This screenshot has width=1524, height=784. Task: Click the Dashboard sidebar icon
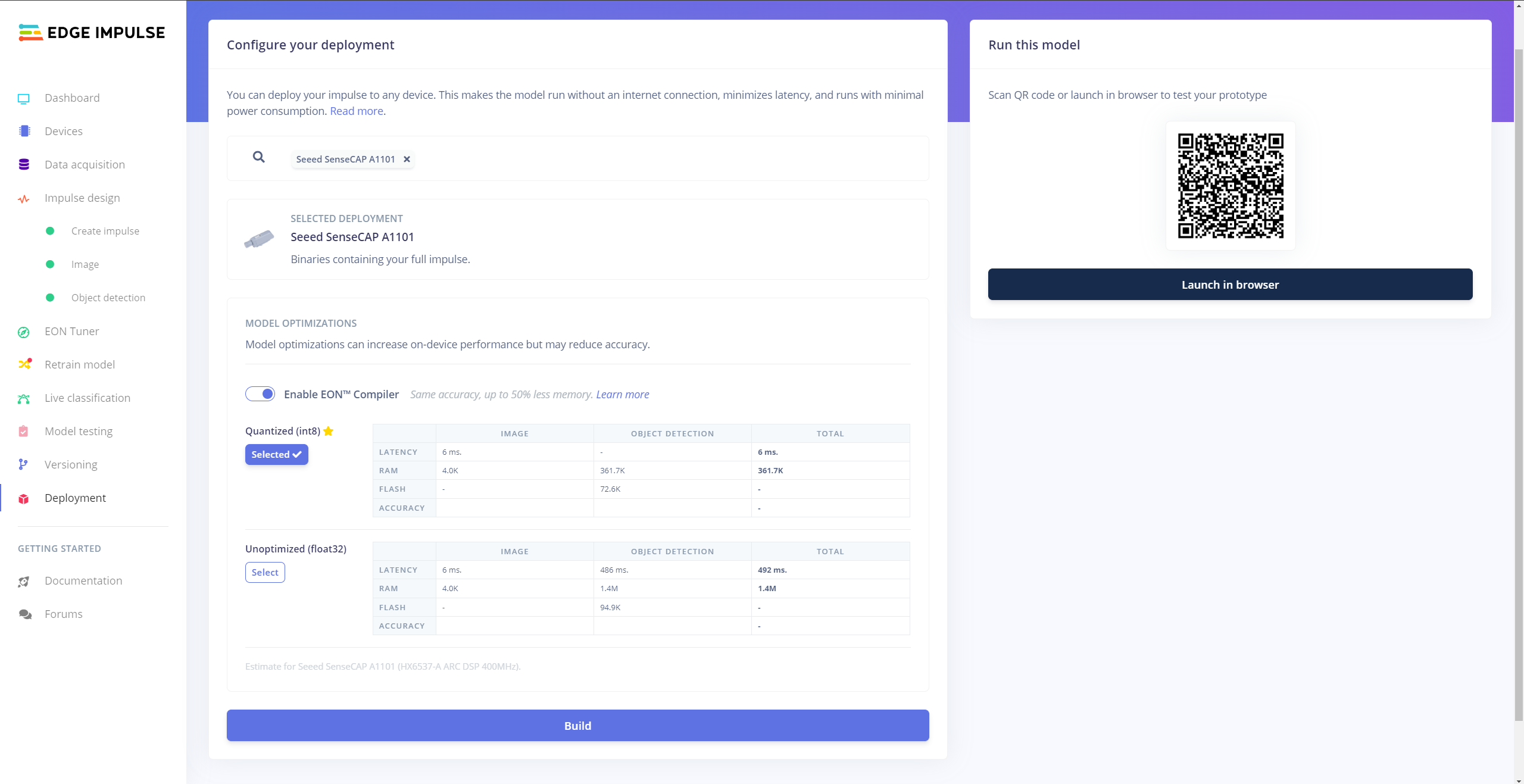tap(24, 97)
